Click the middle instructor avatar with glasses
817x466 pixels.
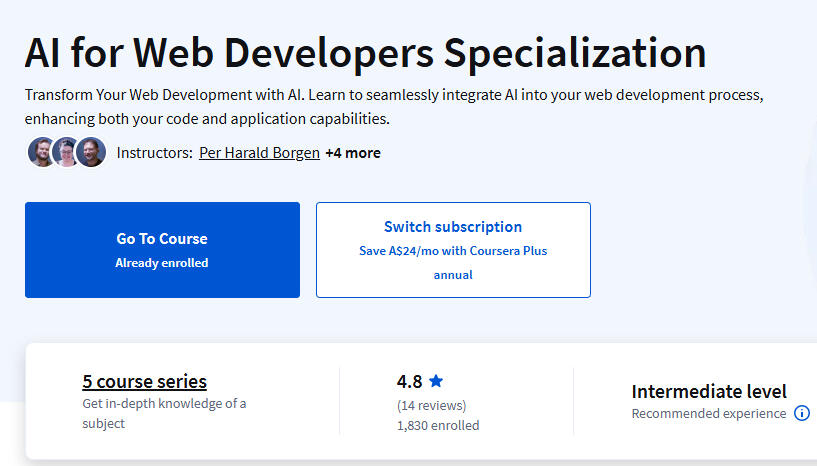tap(66, 152)
